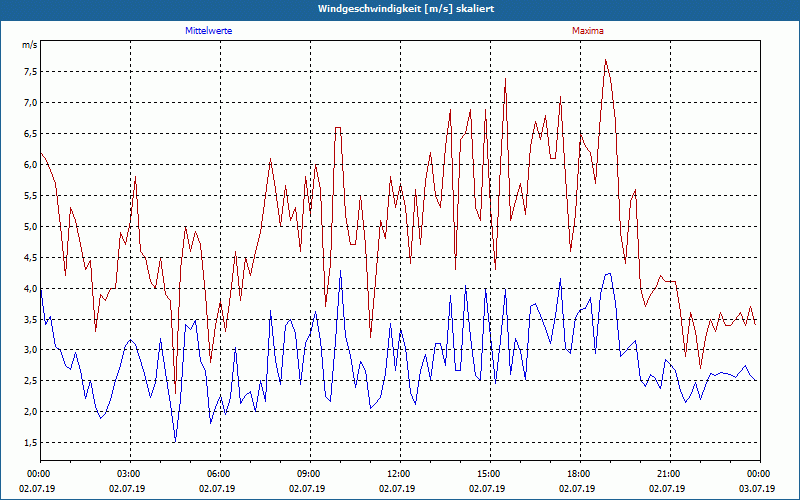Click the 21:00 time axis label
The width and height of the screenshot is (800, 500).
[670, 474]
